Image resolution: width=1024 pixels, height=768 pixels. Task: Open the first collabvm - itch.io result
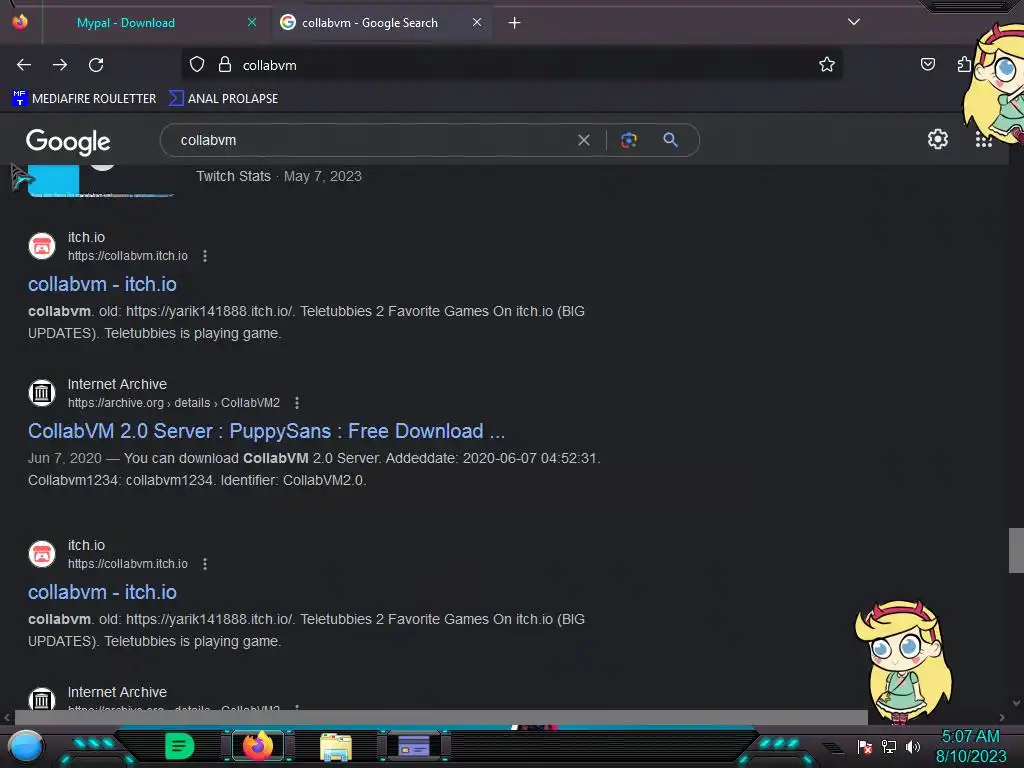(103, 284)
